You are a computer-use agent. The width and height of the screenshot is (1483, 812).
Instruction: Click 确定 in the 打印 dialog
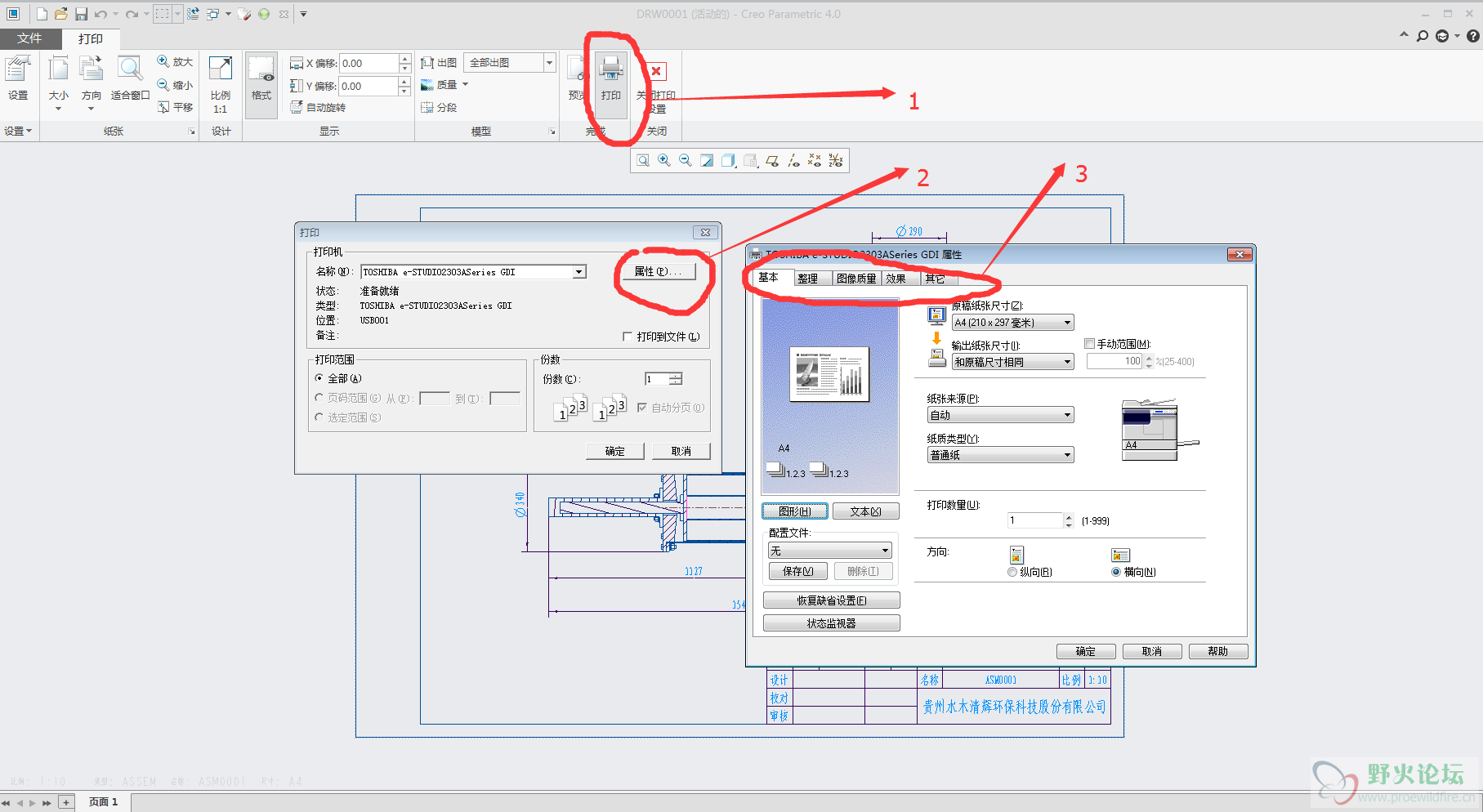coord(615,451)
